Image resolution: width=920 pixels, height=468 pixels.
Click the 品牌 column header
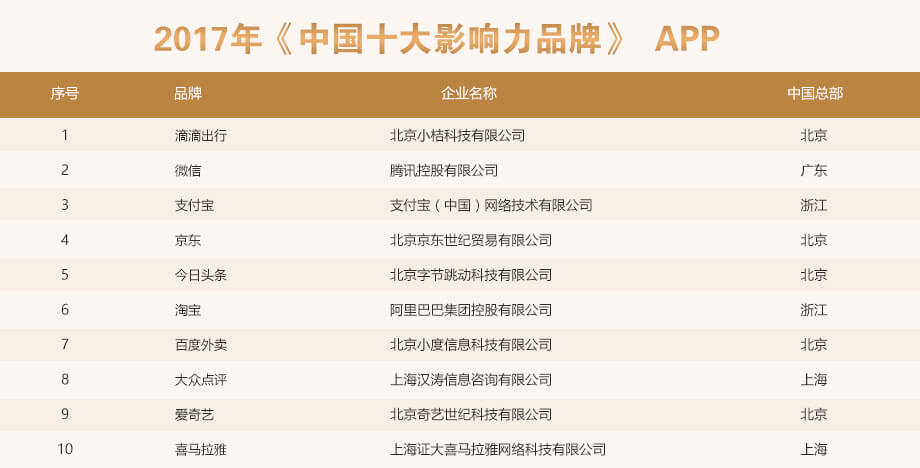pyautogui.click(x=188, y=93)
